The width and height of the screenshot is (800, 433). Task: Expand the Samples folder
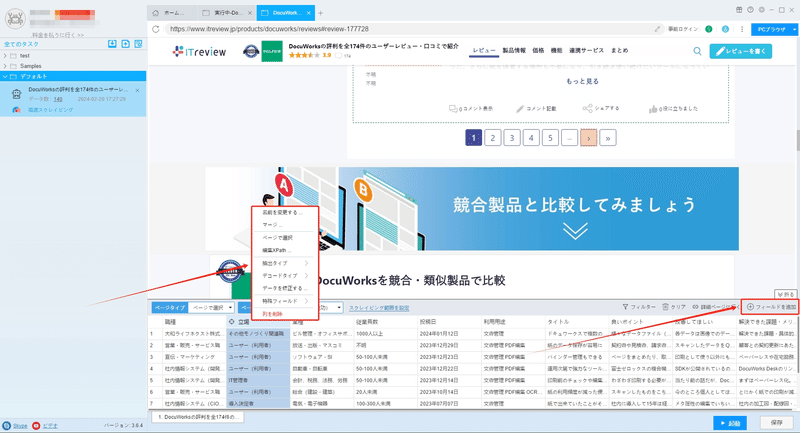coord(5,66)
